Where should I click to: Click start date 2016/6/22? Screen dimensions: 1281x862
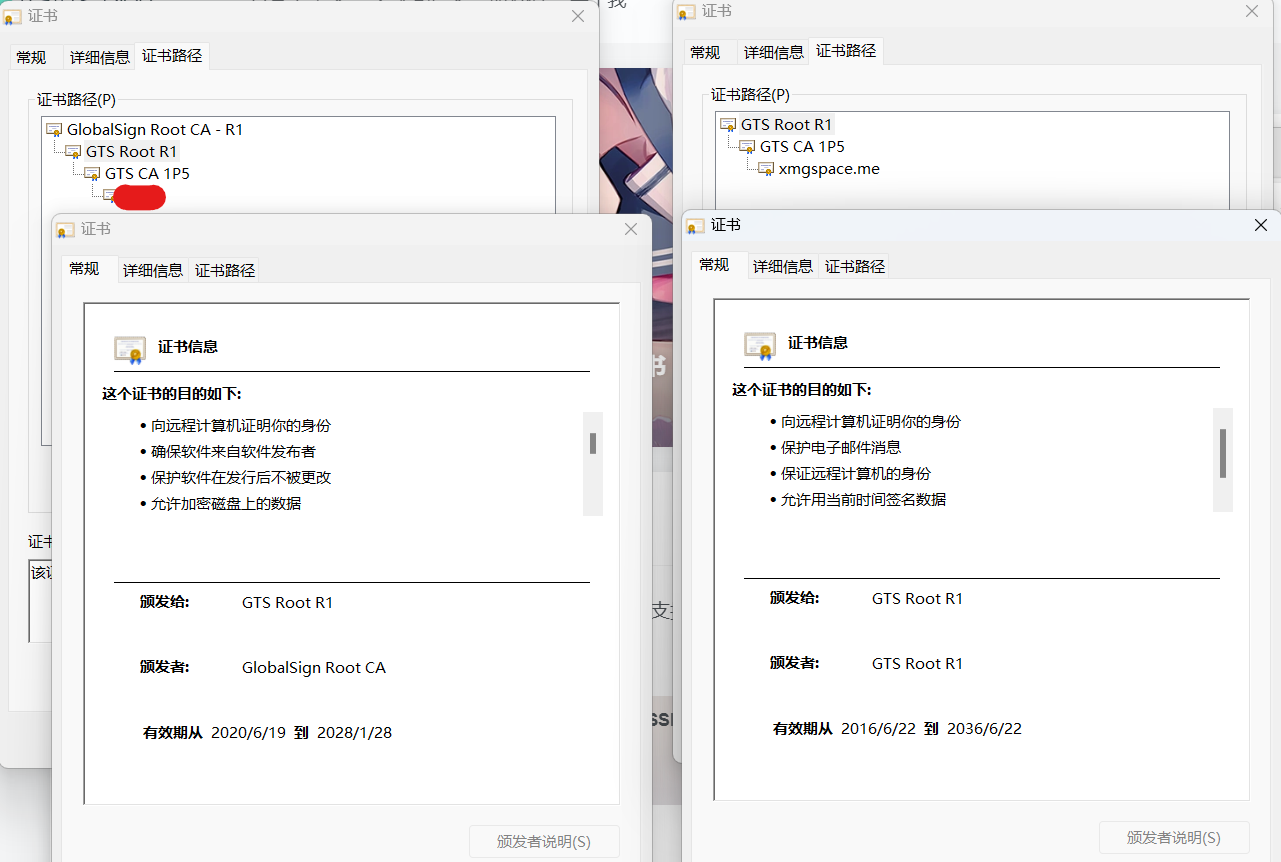pos(877,729)
